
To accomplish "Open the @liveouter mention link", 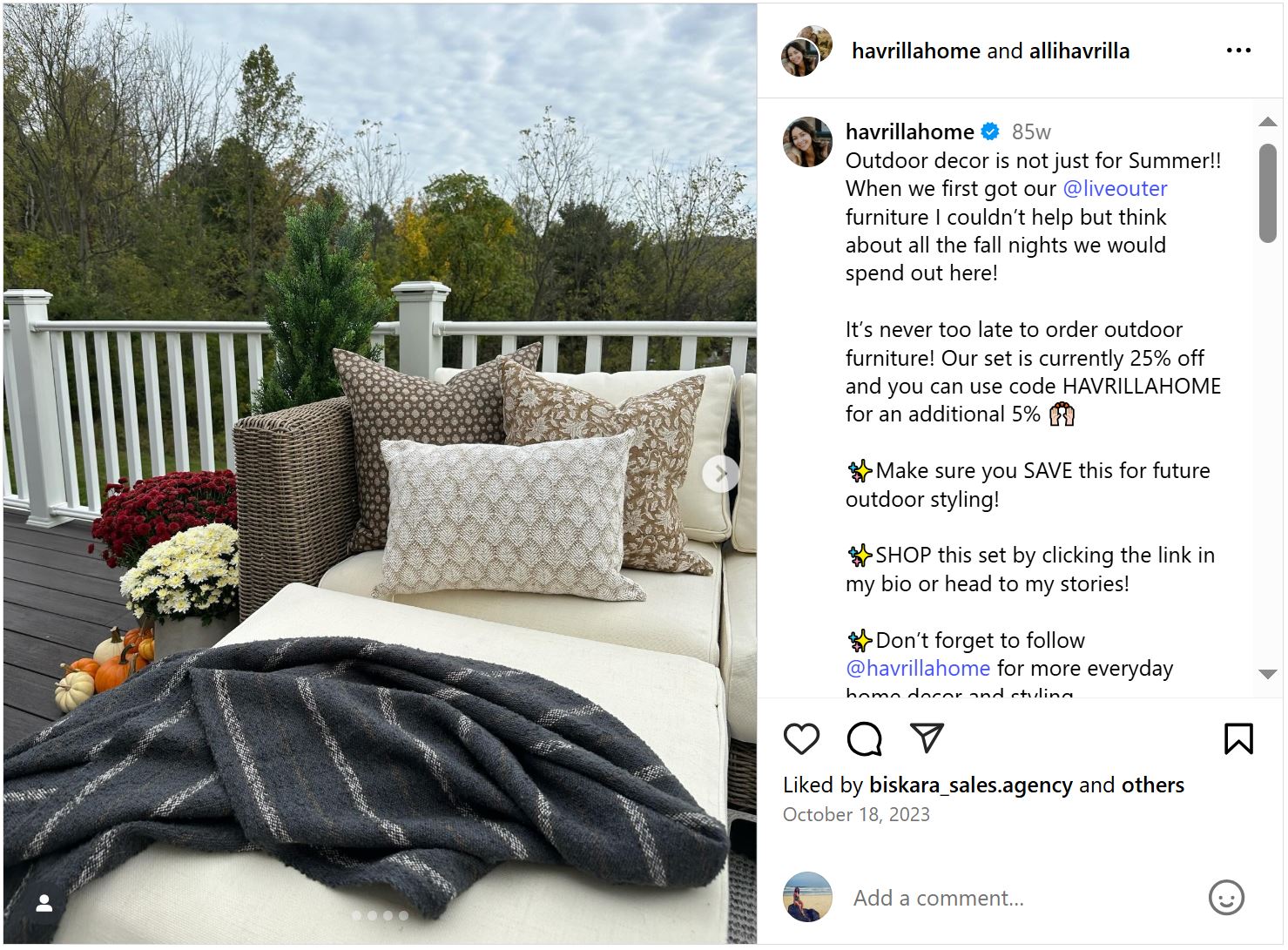I will 1115,188.
